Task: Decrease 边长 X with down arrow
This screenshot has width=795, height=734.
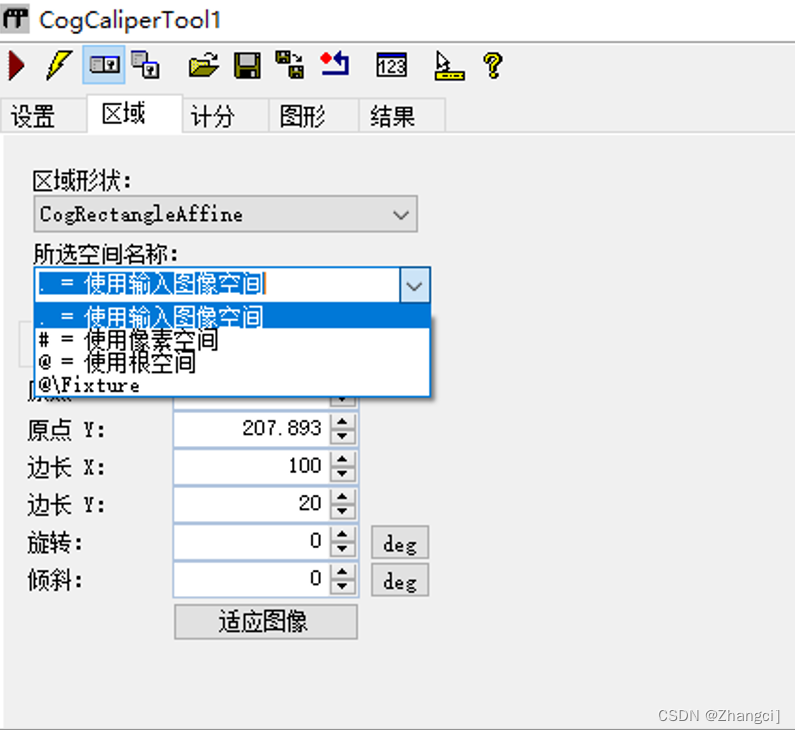Action: click(342, 473)
